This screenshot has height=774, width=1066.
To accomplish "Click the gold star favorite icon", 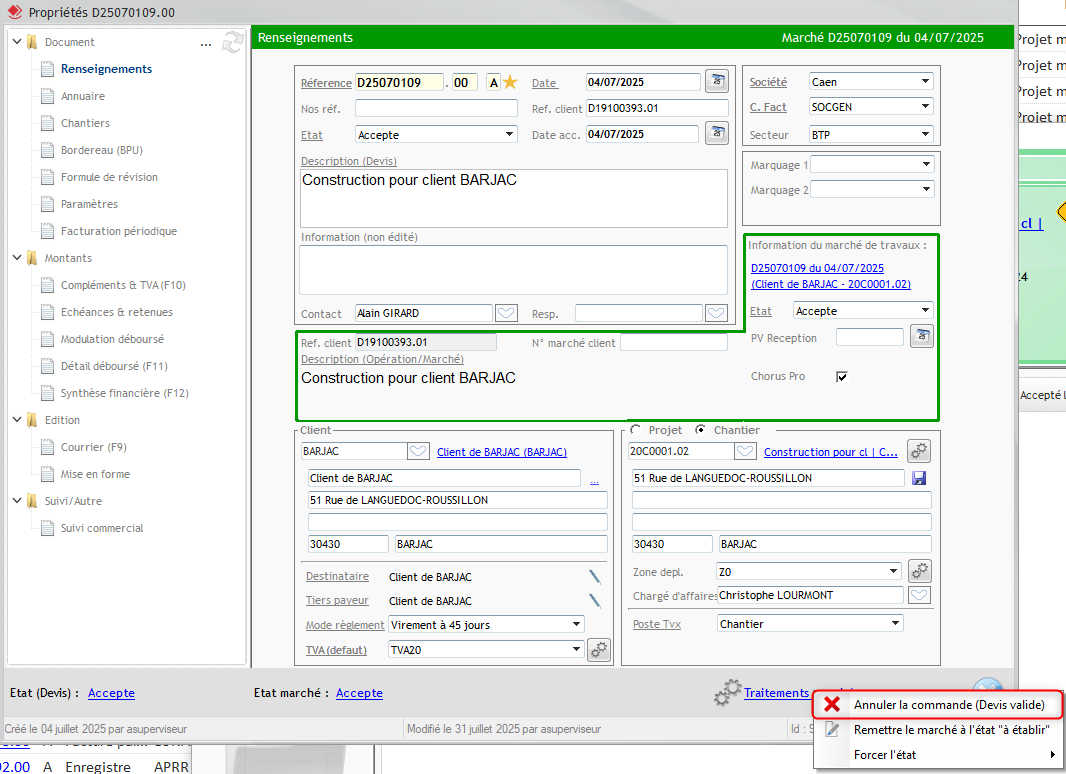I will click(510, 82).
